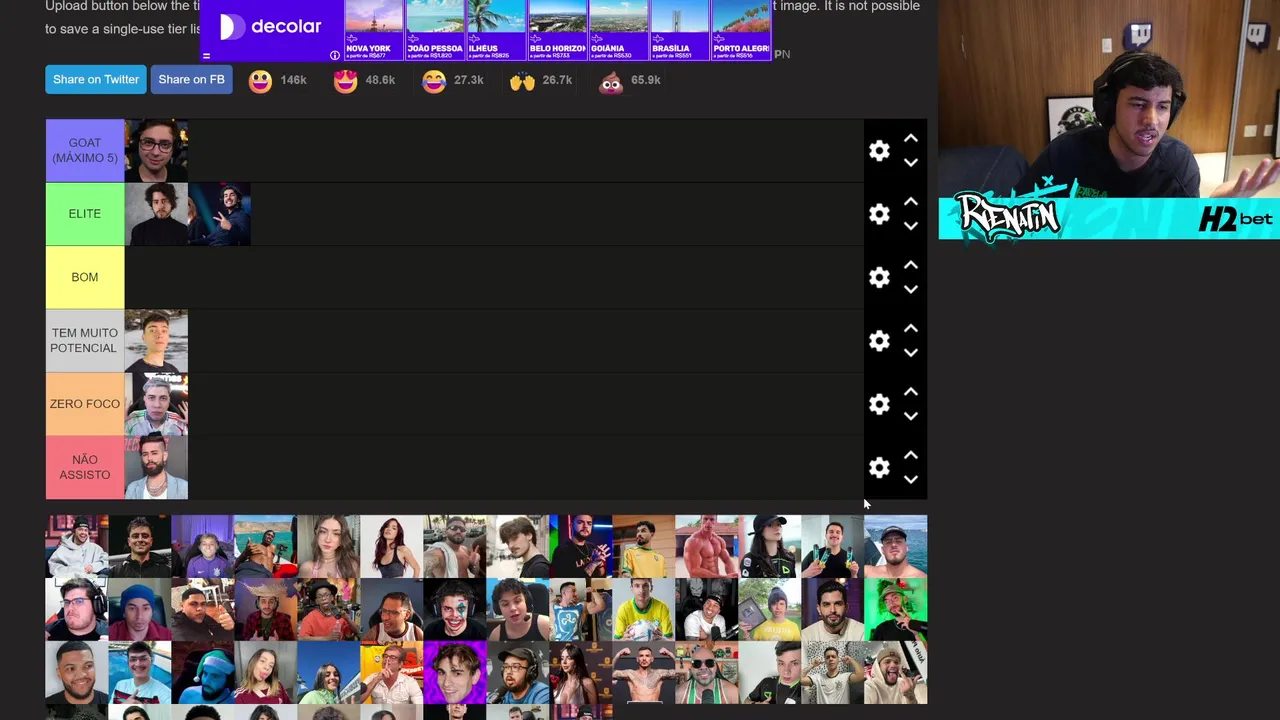Pick the clown face-paint thumbnail
The height and width of the screenshot is (720, 1280).
pos(454,610)
